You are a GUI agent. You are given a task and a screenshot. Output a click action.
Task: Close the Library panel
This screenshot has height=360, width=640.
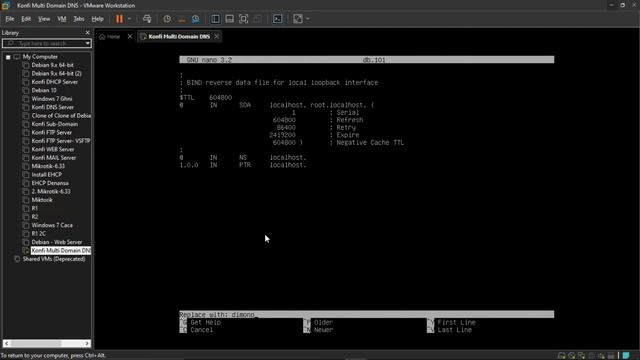pyautogui.click(x=87, y=33)
